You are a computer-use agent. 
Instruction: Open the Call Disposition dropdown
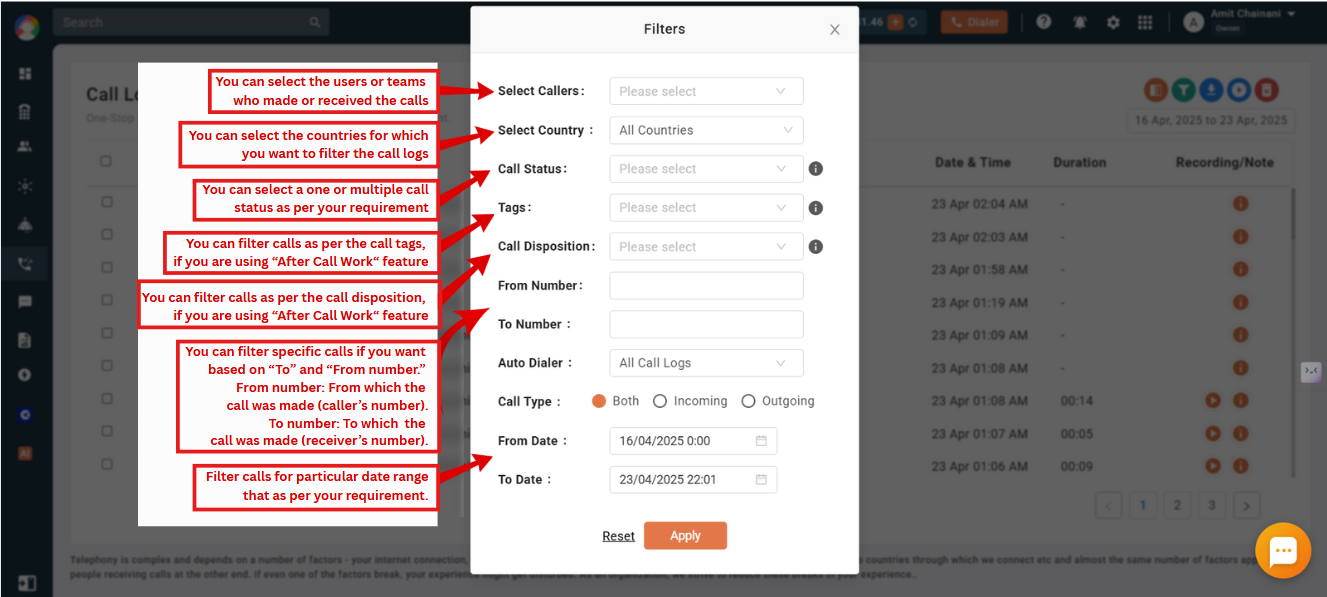[x=706, y=246]
